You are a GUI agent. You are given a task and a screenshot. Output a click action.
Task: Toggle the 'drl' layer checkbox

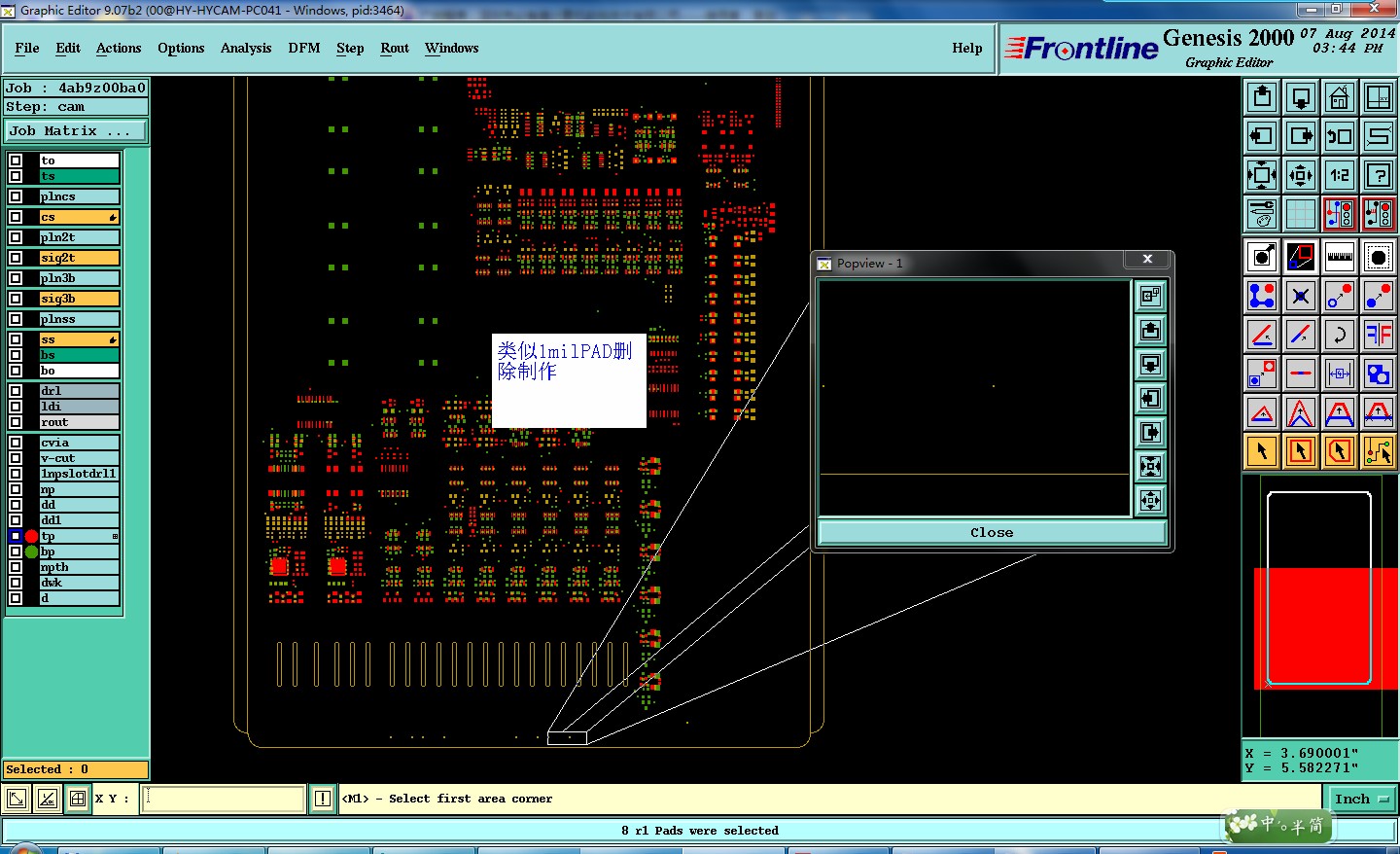tap(16, 391)
